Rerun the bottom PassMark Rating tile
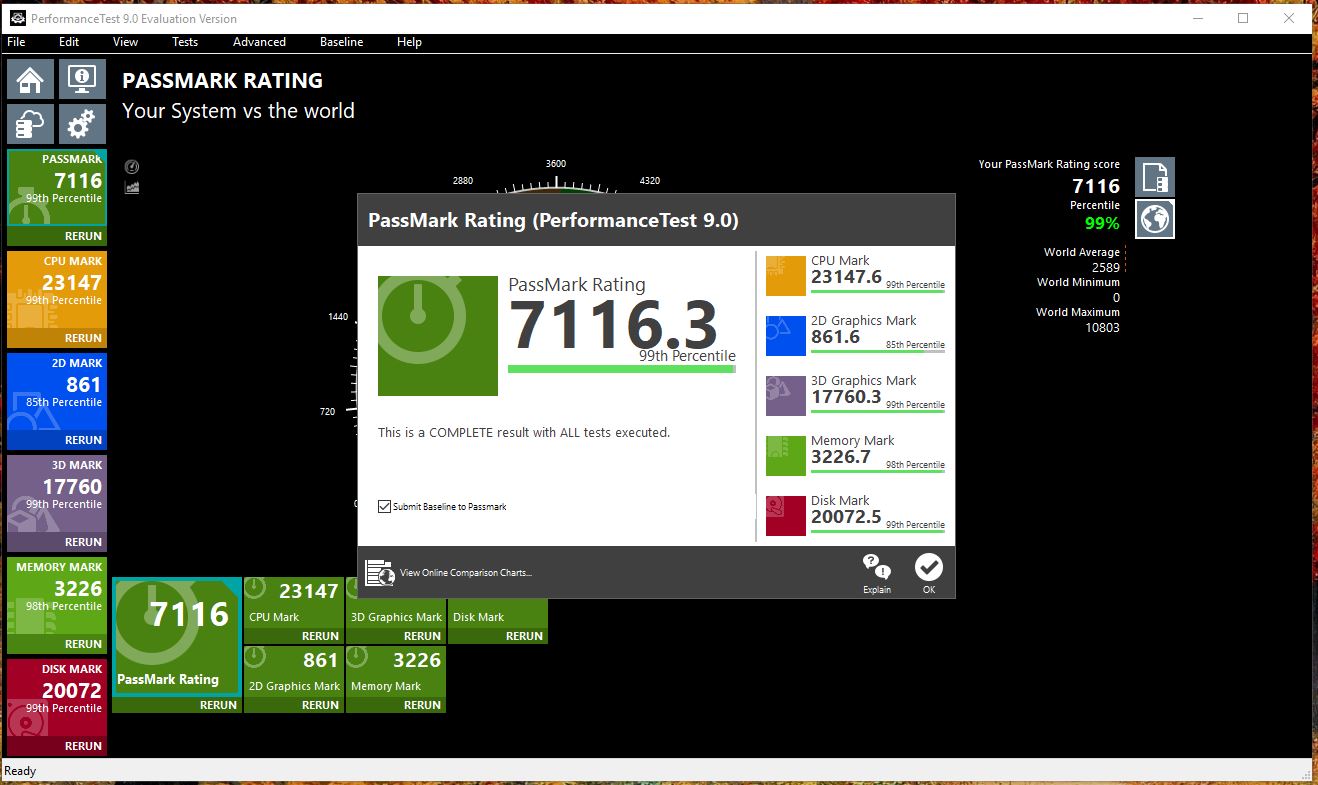The height and width of the screenshot is (785, 1318). (x=218, y=705)
